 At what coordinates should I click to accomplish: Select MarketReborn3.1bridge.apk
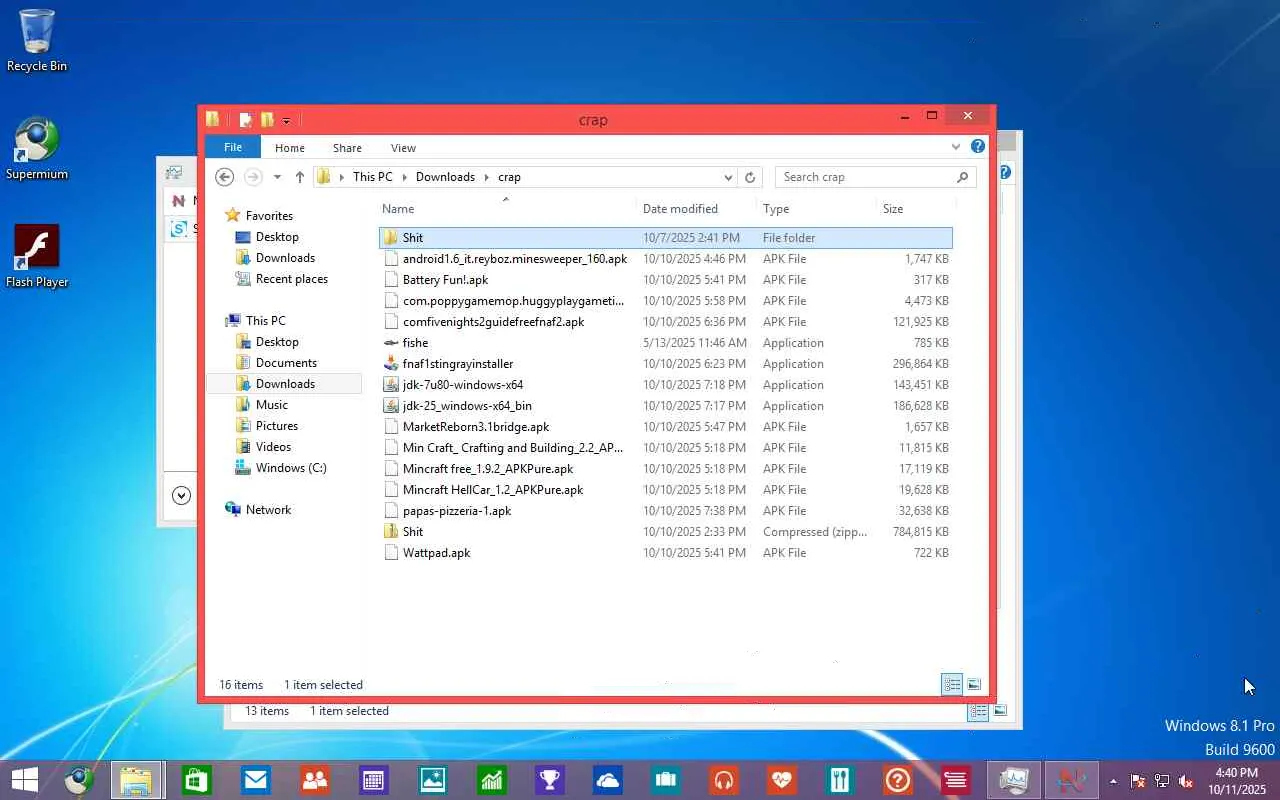476,427
